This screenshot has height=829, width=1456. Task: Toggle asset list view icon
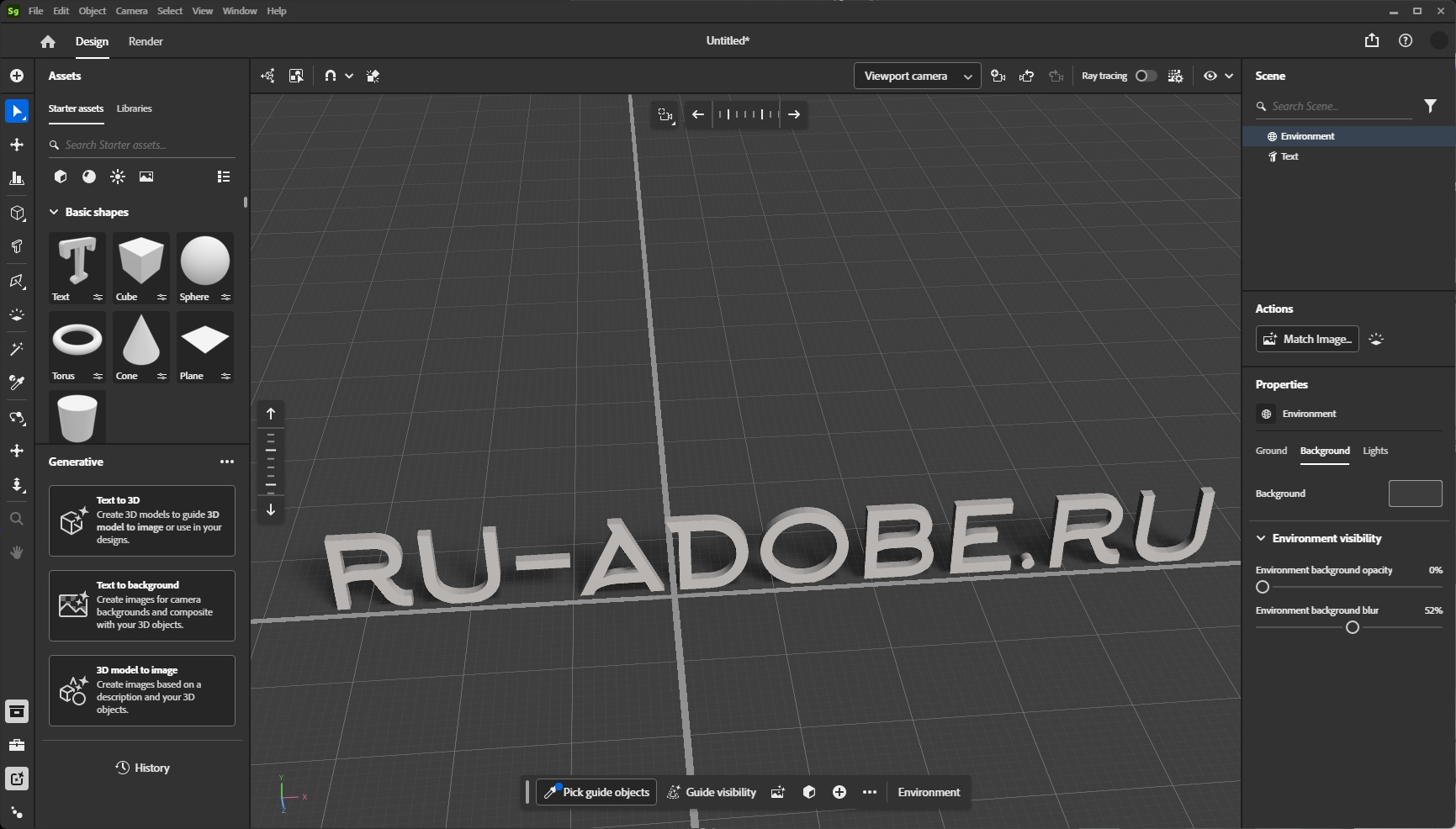(224, 177)
